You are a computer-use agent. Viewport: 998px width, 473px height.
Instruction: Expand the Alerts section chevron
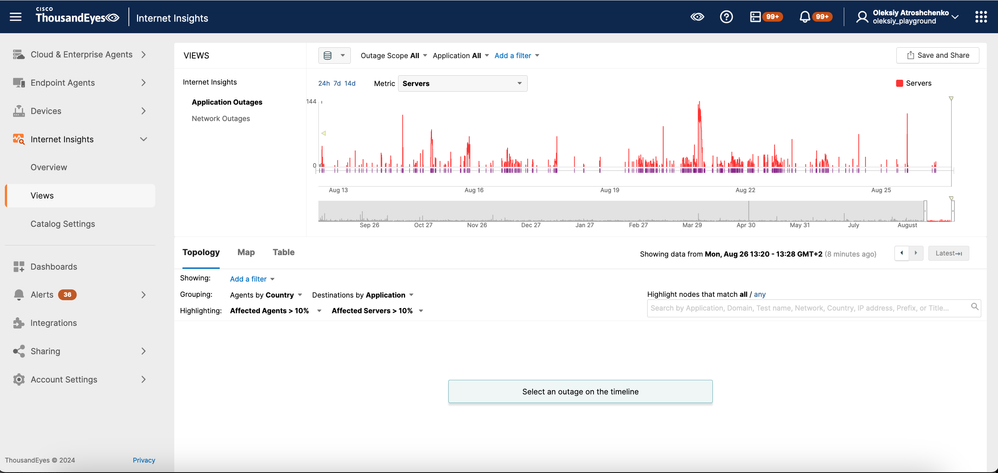[143, 295]
